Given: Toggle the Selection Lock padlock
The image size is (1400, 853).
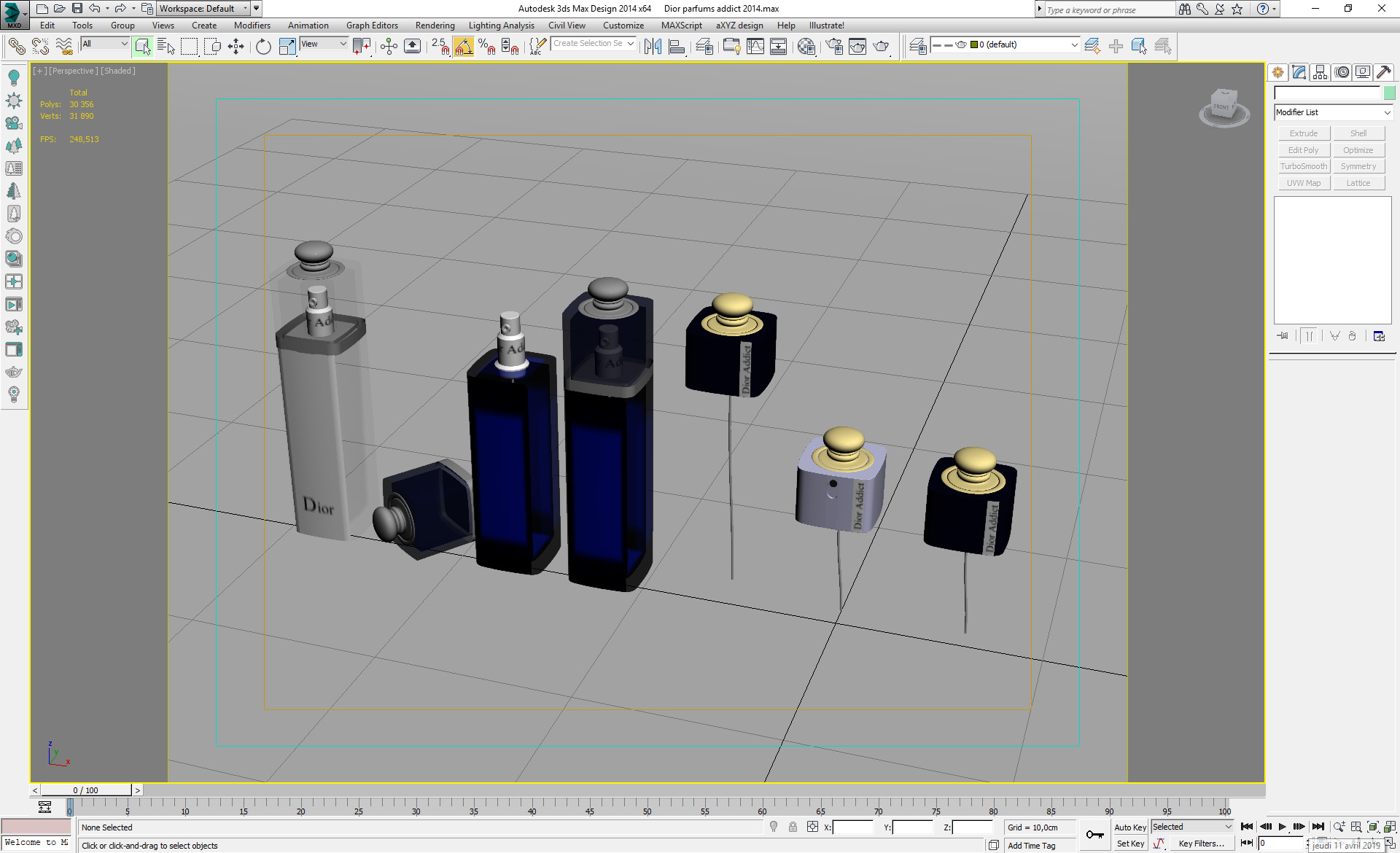Looking at the screenshot, I should tap(793, 827).
